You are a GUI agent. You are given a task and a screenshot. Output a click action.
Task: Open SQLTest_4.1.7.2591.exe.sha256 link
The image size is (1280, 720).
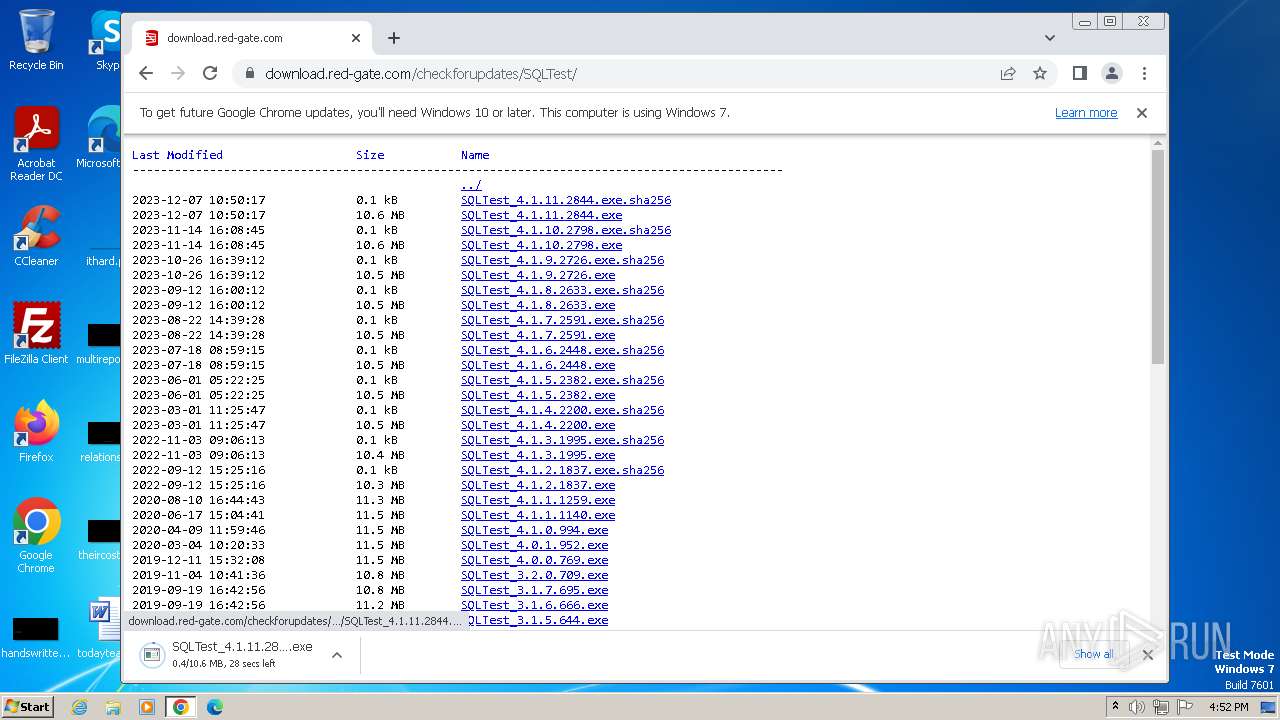(x=562, y=320)
